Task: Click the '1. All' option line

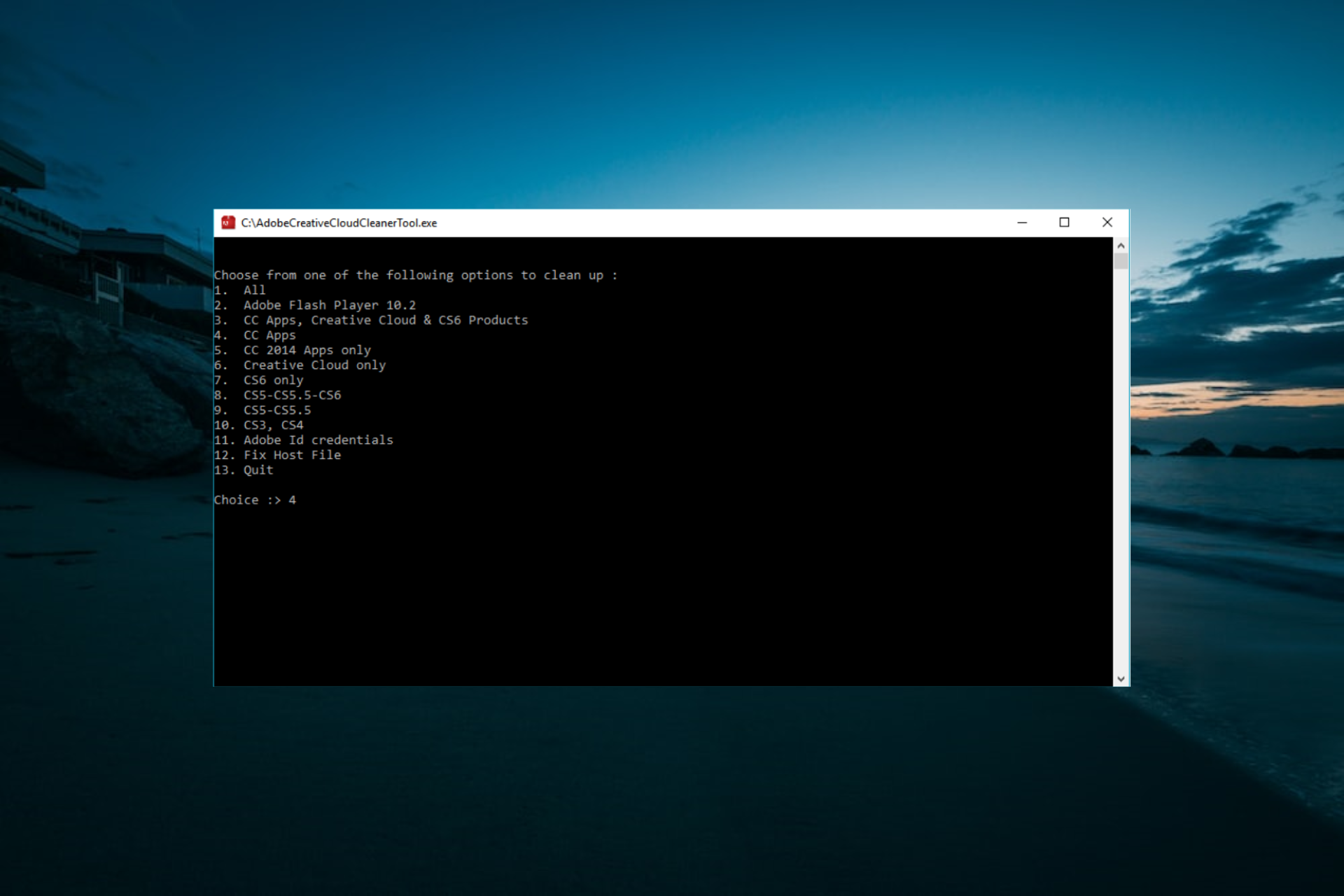Action: click(239, 290)
